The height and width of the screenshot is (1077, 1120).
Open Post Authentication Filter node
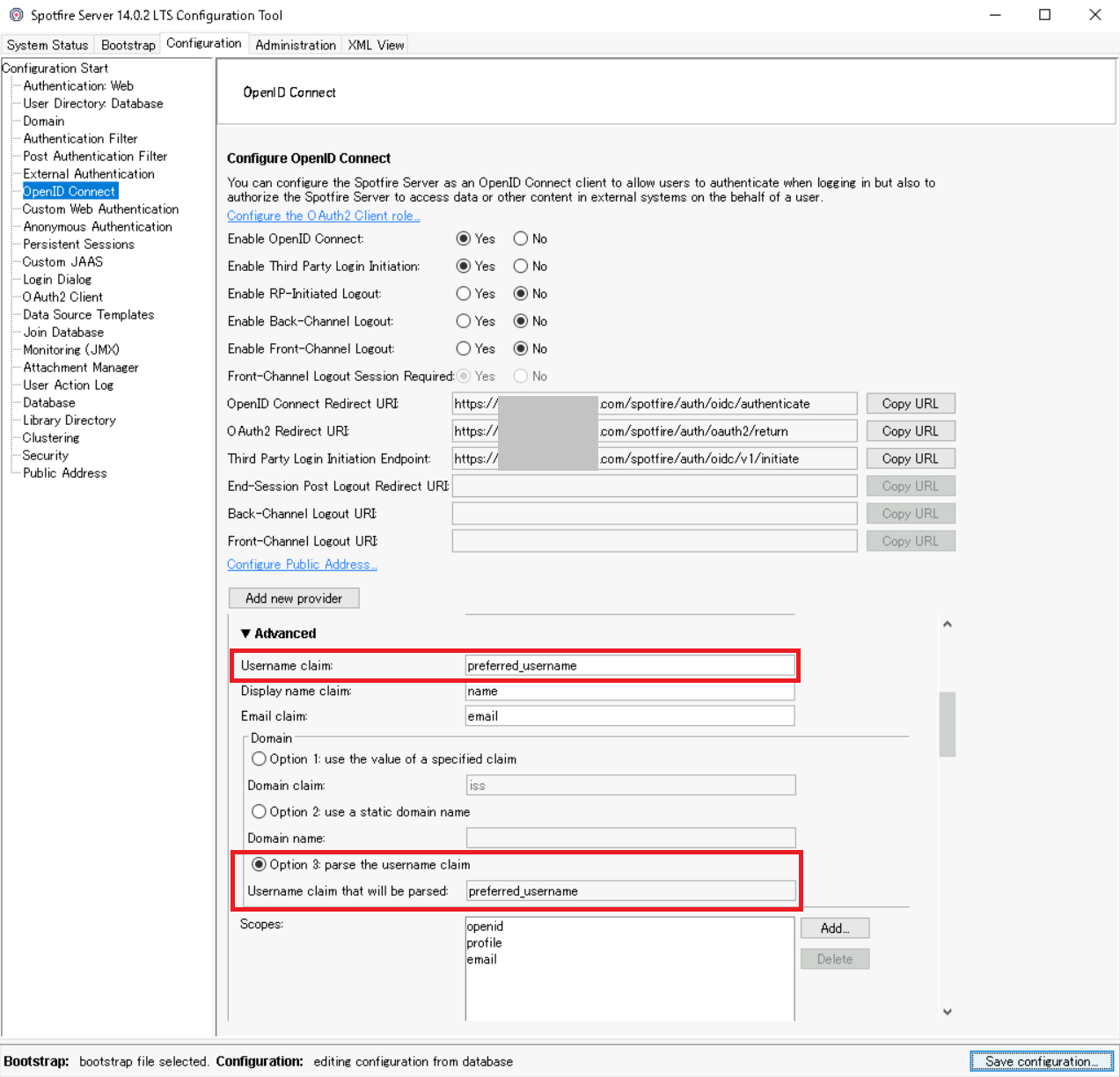click(x=95, y=156)
